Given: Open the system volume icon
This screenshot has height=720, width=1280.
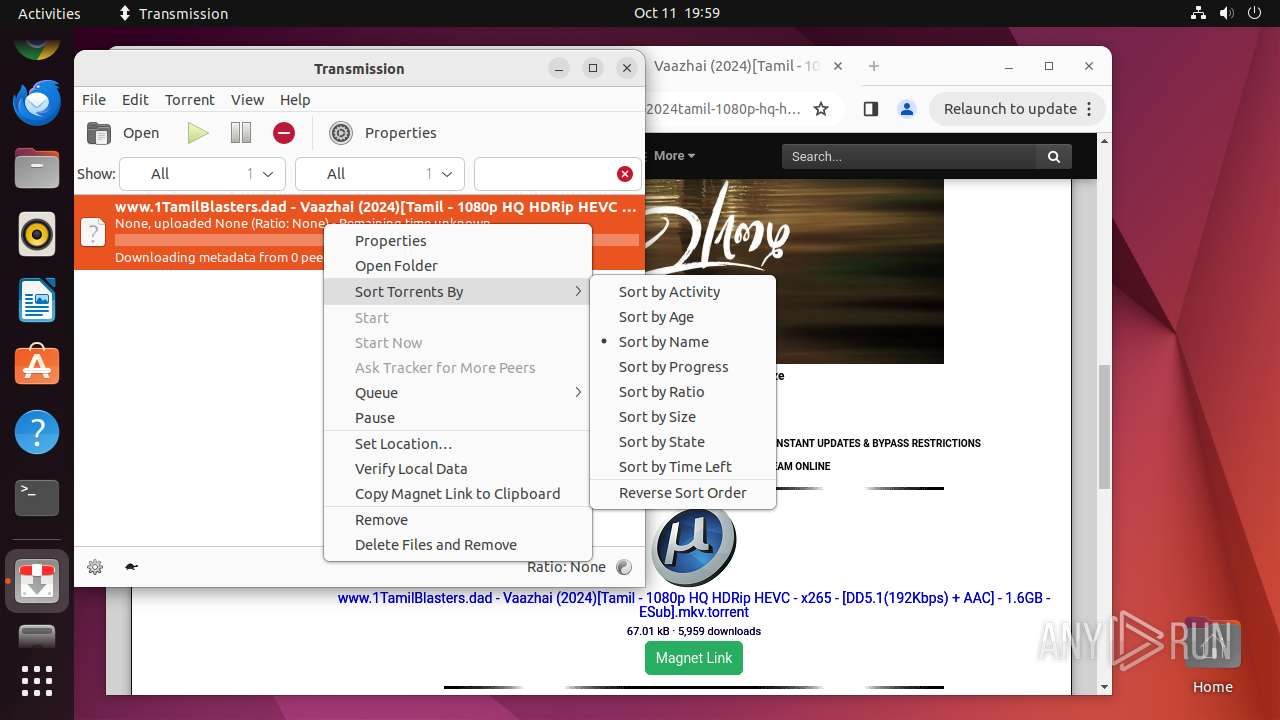Looking at the screenshot, I should pos(1227,13).
